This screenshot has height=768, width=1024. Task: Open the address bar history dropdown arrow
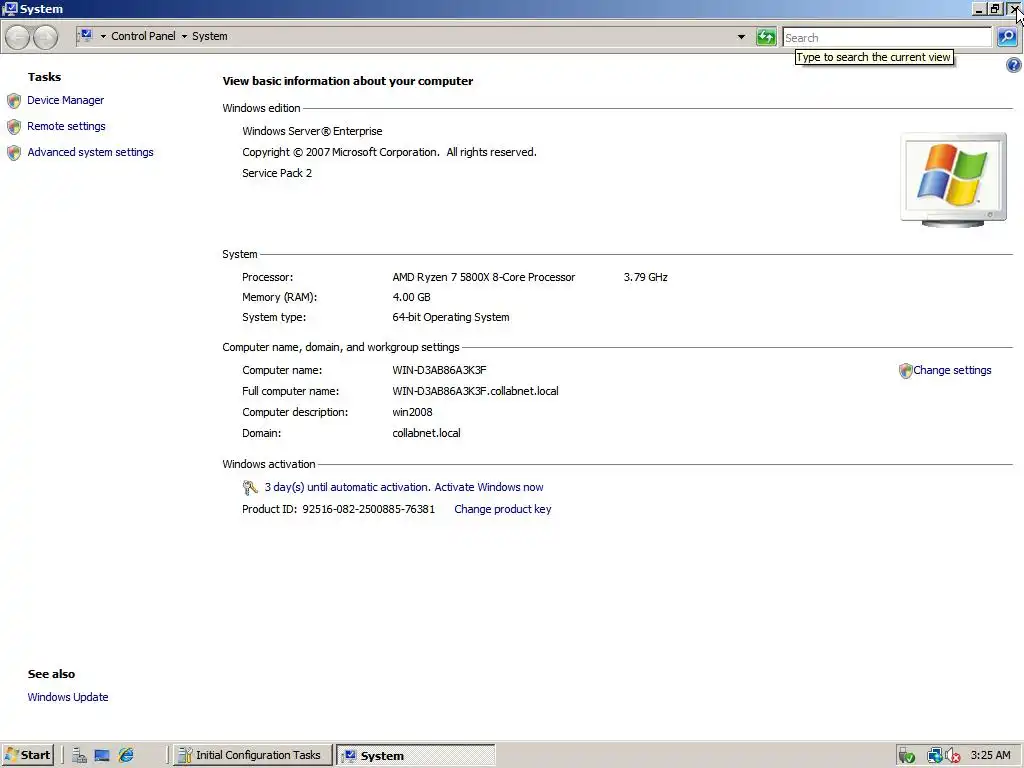pyautogui.click(x=741, y=37)
